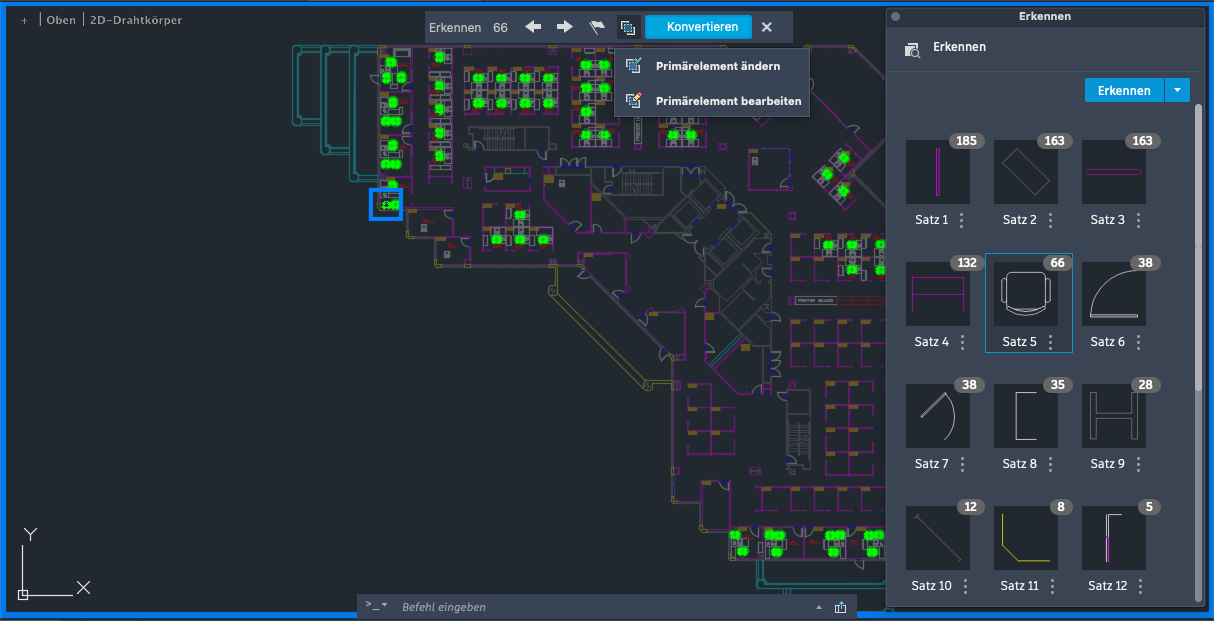Viewport: 1214px width, 621px height.
Task: Select the Satz 2 thumbnail
Action: pyautogui.click(x=1026, y=172)
